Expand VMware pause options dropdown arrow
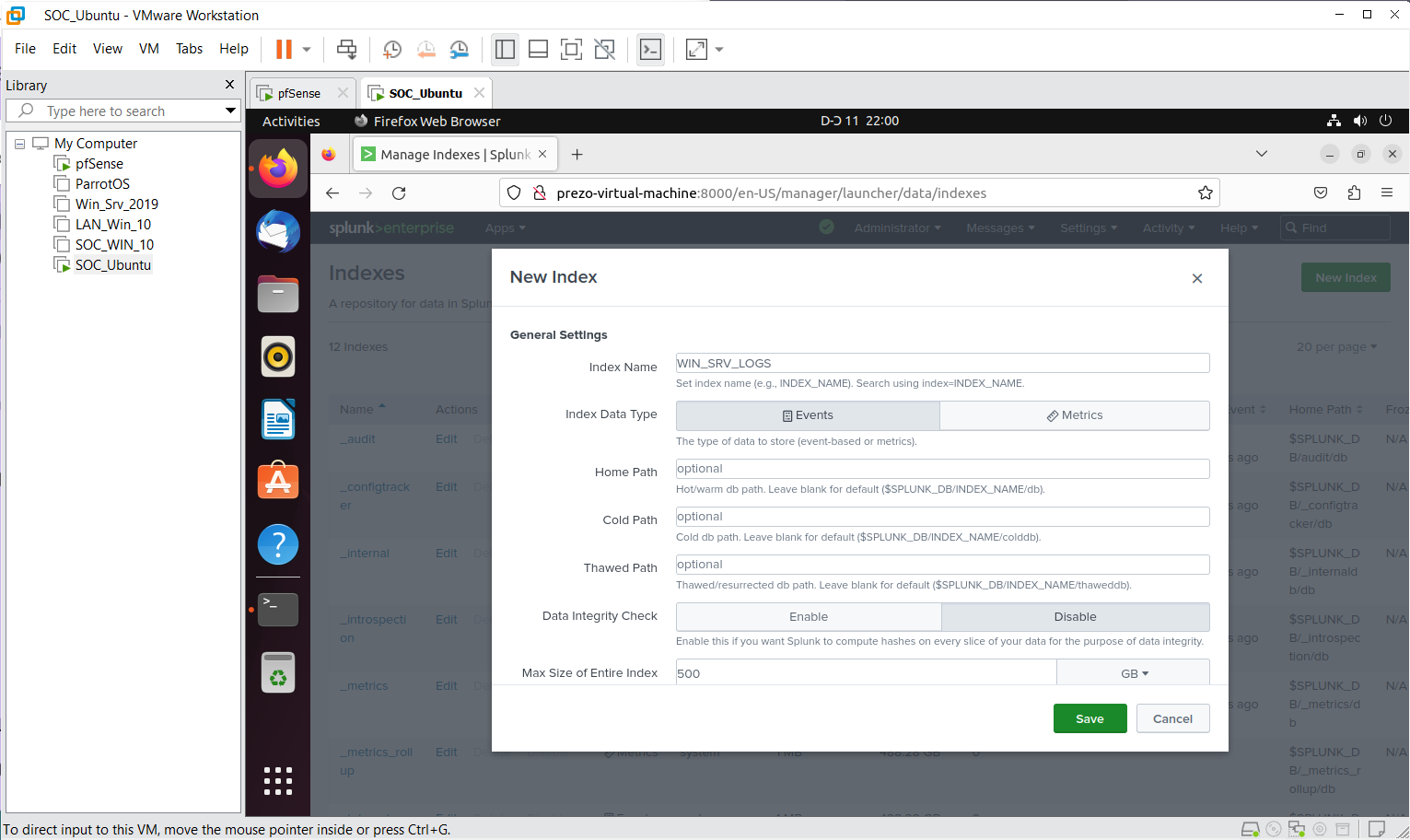 (307, 50)
